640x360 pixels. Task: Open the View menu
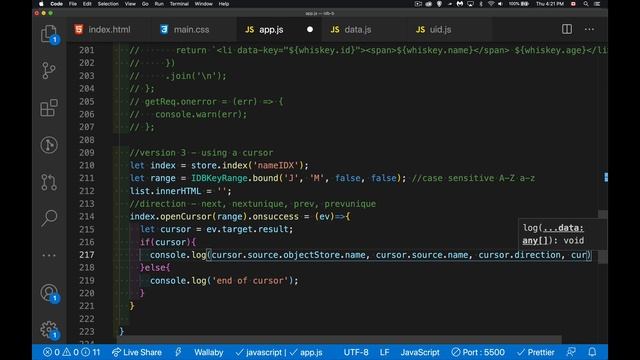130,4
